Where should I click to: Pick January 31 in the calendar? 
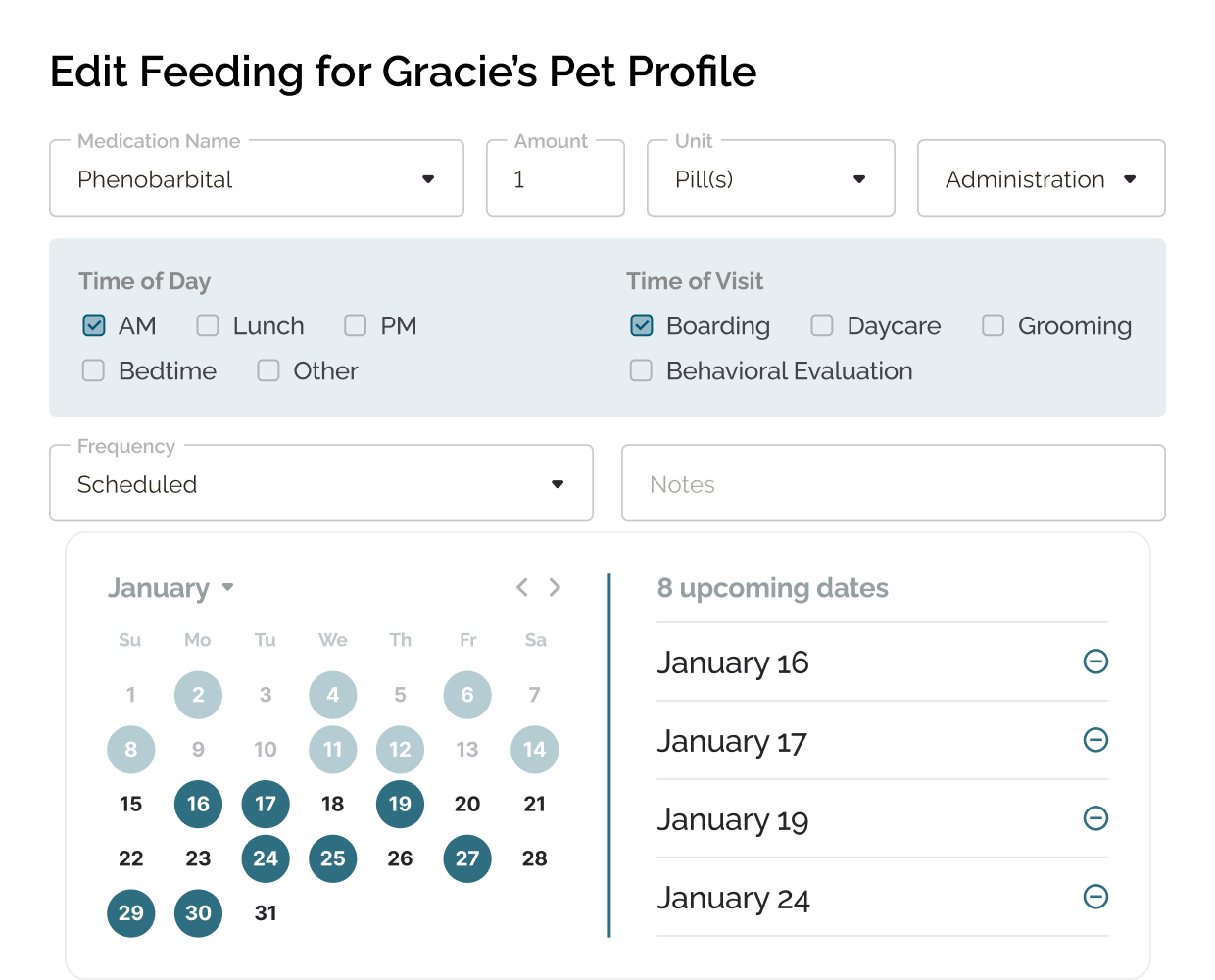tap(266, 913)
